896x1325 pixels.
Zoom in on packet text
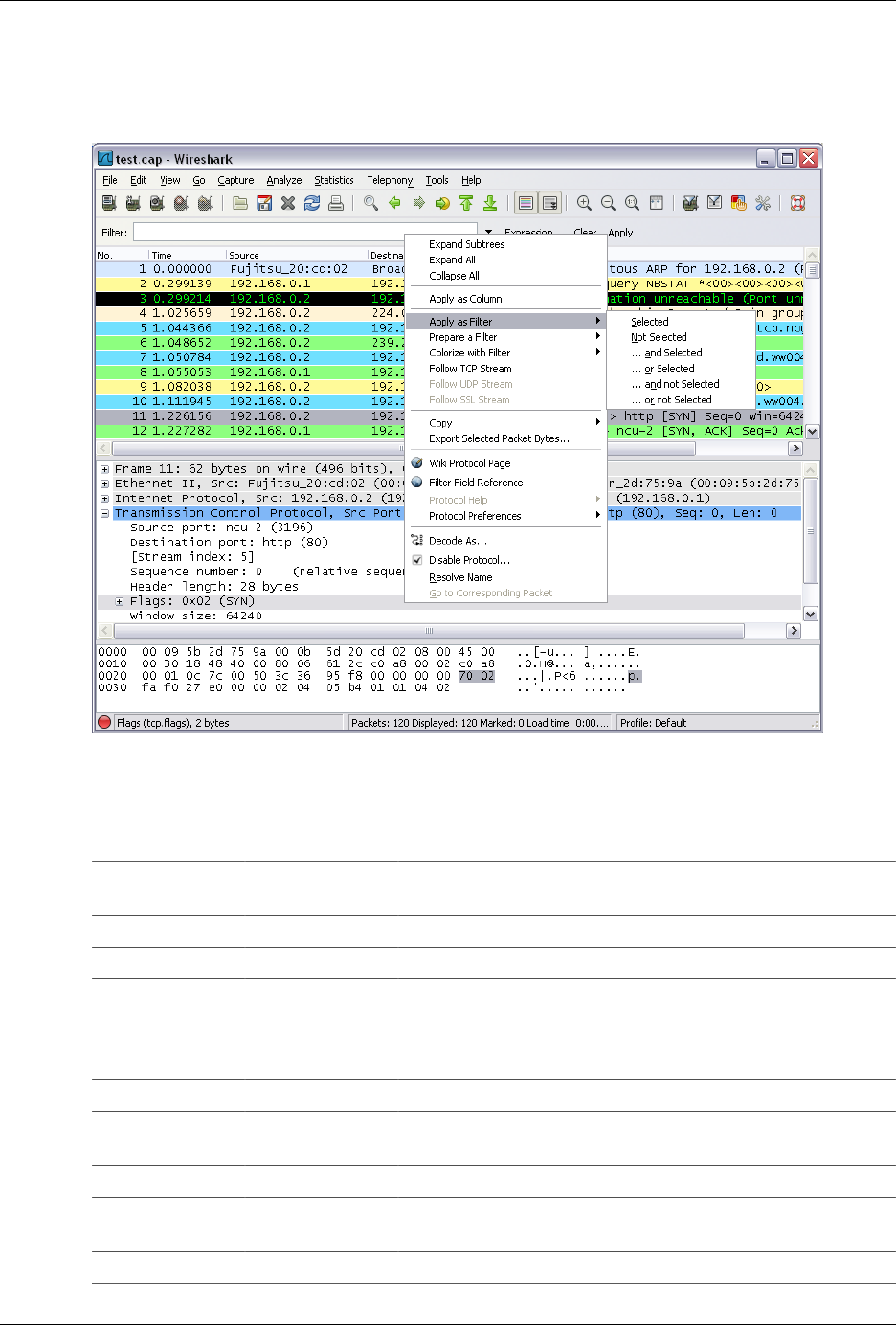(584, 203)
